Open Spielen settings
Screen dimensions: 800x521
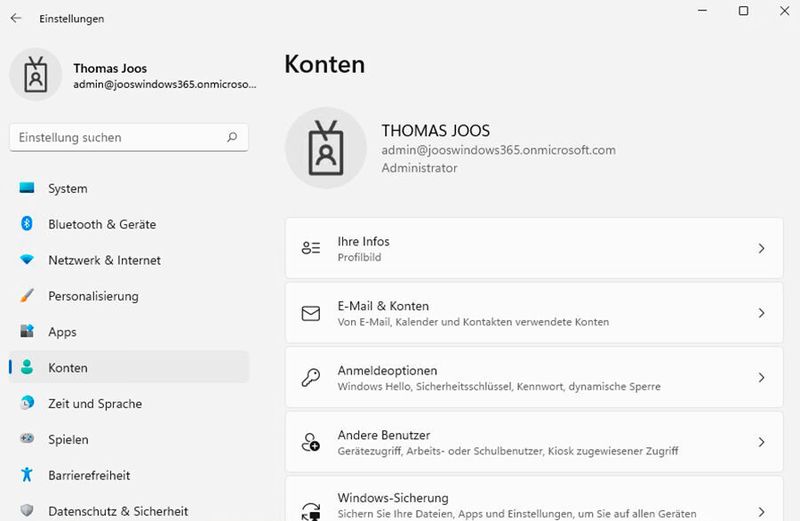tap(129, 439)
